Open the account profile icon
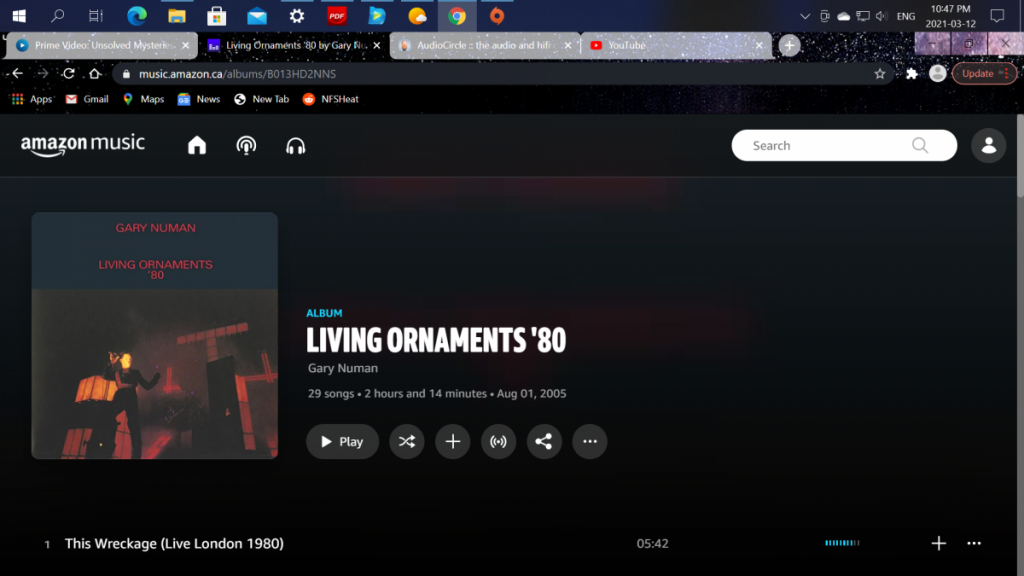 coord(989,145)
